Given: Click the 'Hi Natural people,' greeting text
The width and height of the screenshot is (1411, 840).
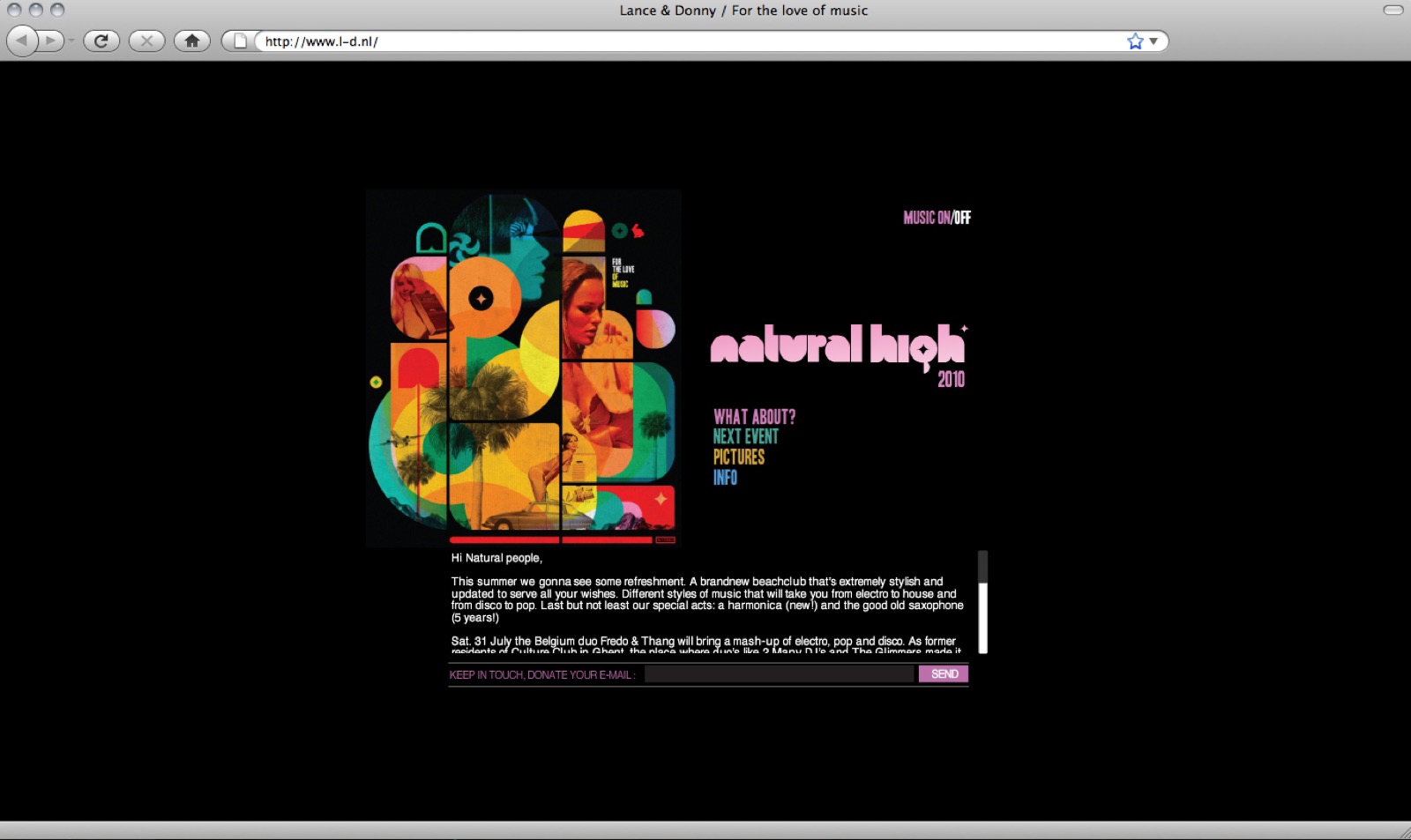Looking at the screenshot, I should (x=496, y=558).
